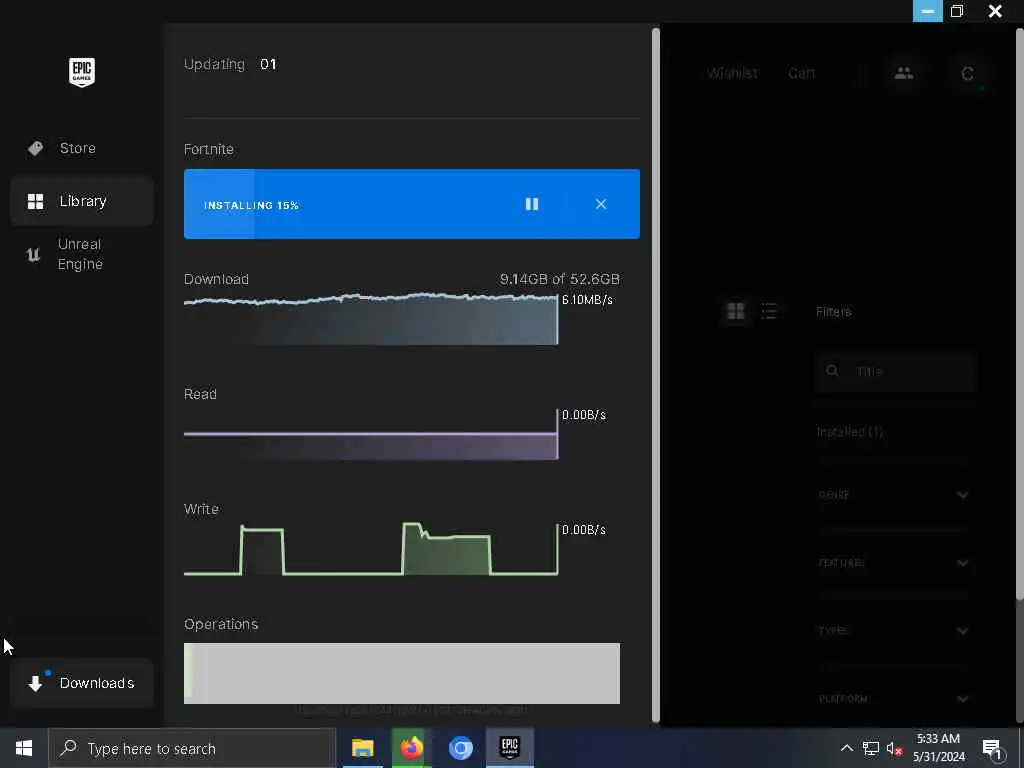Click the downloads panel scrollbar
Image resolution: width=1024 pixels, height=768 pixels.
[x=656, y=376]
